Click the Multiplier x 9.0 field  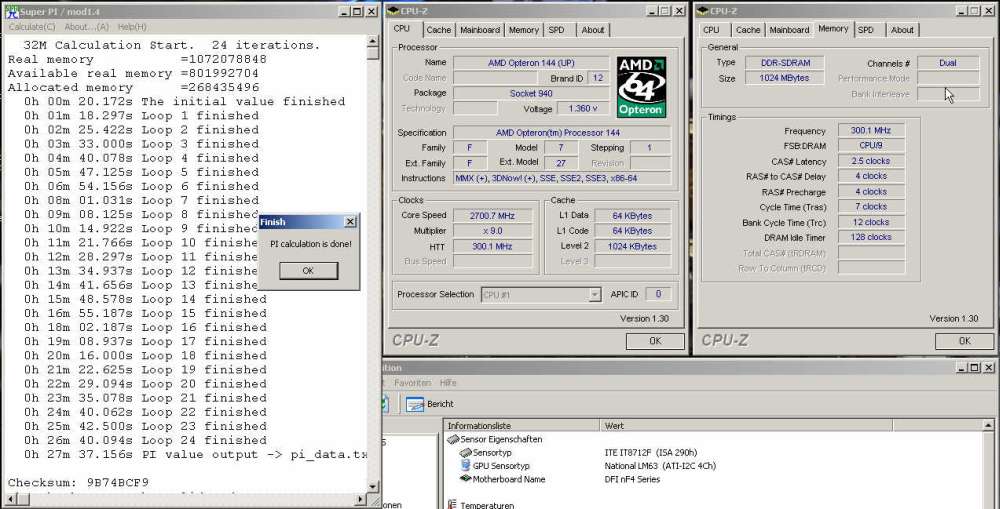click(x=492, y=231)
